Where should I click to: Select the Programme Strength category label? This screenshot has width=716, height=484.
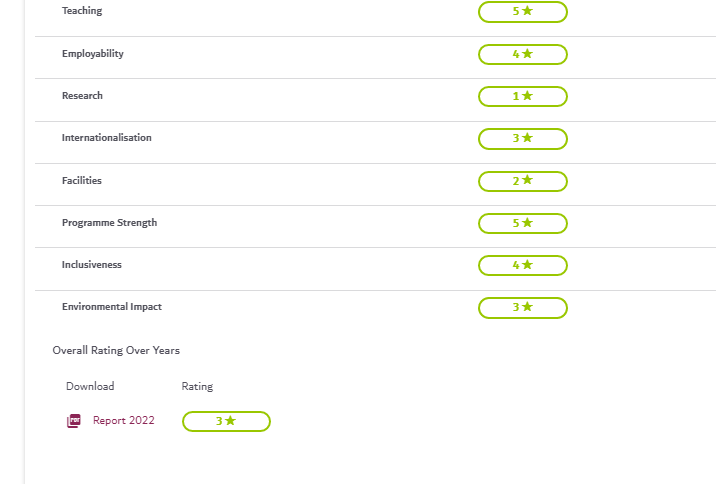(x=109, y=223)
